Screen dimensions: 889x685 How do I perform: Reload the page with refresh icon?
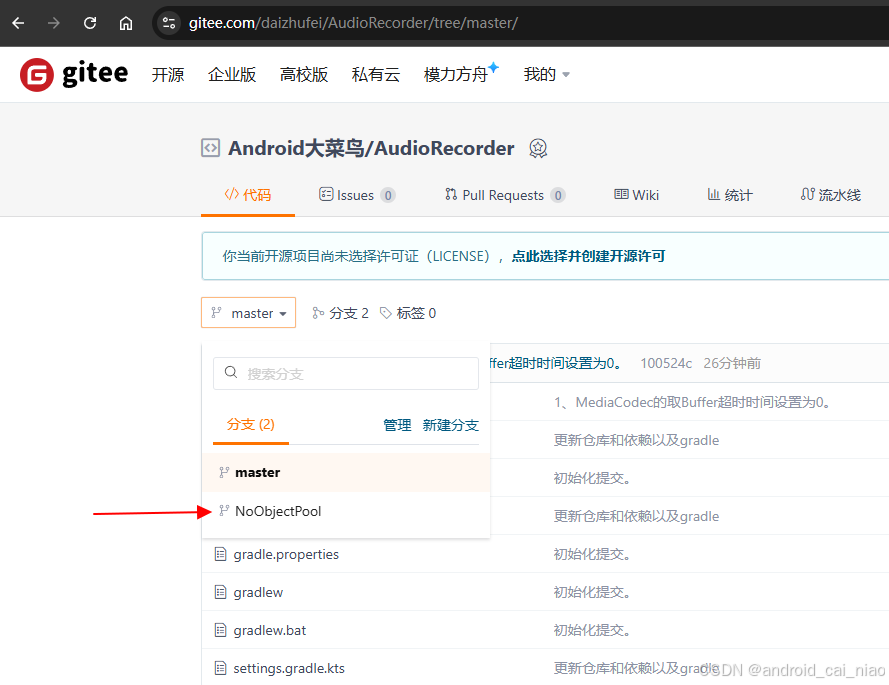[90, 23]
